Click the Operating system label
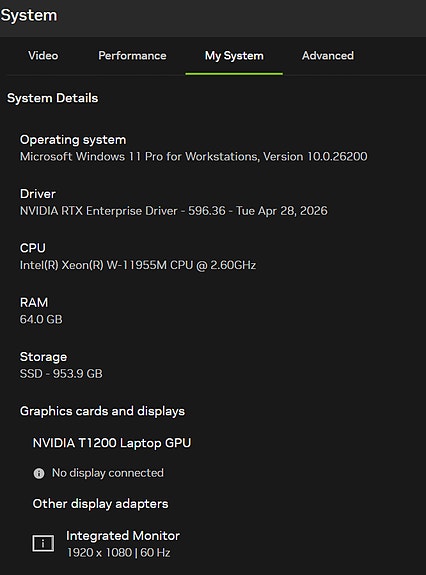Viewport: 426px width, 575px height. (73, 140)
